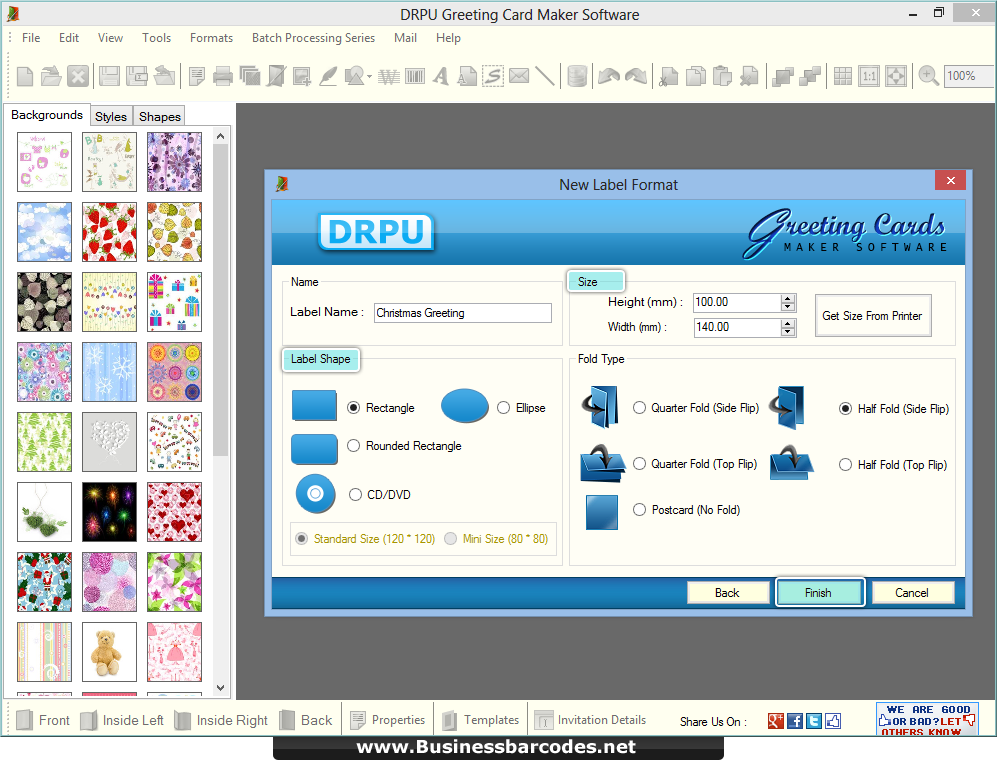Select the Rectangle label shape
The width and height of the screenshot is (997, 760).
354,408
